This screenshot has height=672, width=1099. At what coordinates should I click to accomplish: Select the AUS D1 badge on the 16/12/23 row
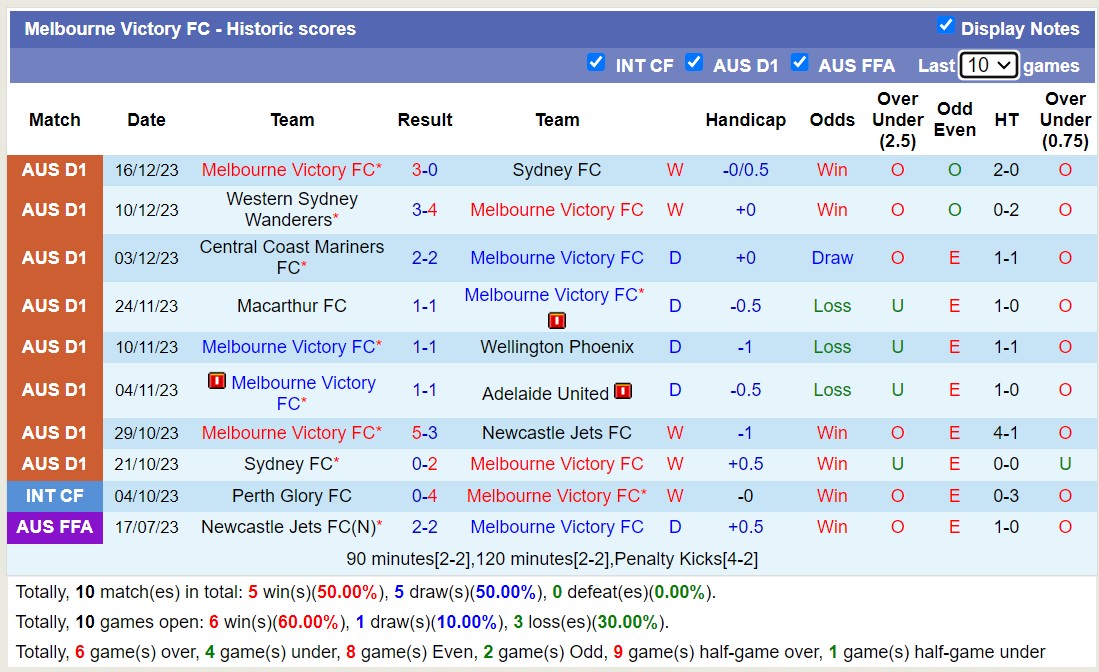click(x=55, y=169)
